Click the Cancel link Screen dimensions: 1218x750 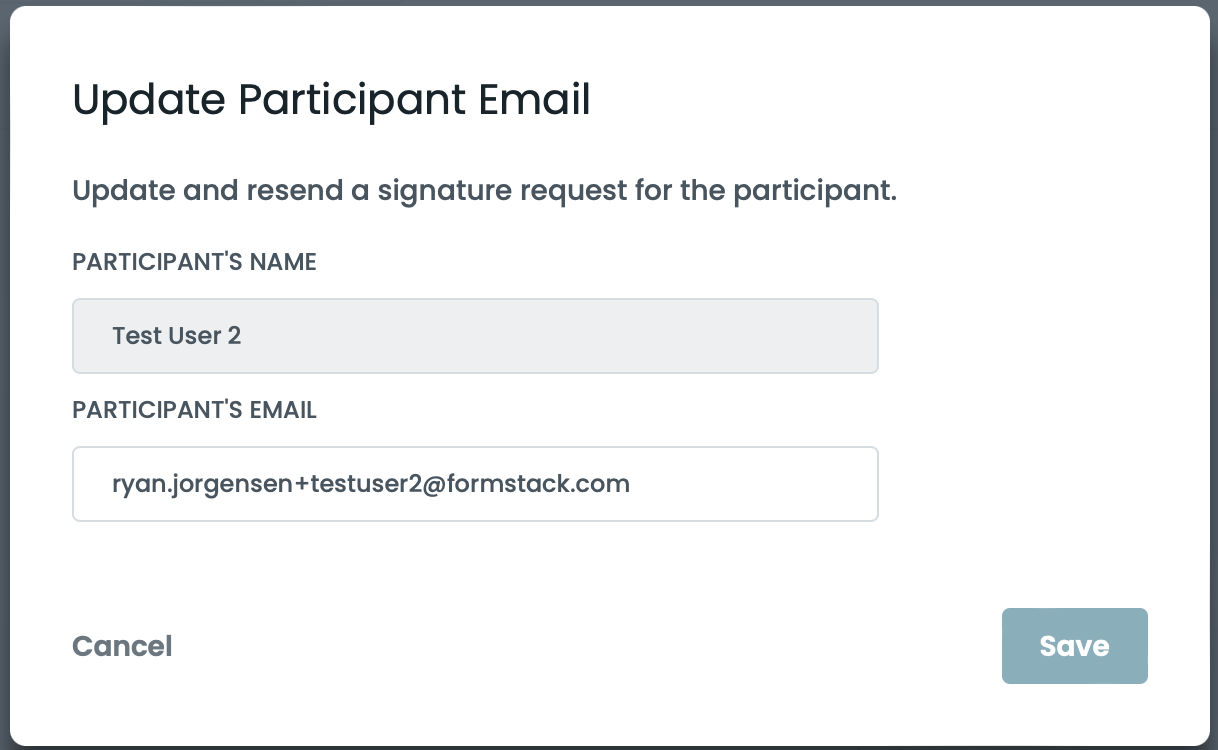click(x=122, y=646)
